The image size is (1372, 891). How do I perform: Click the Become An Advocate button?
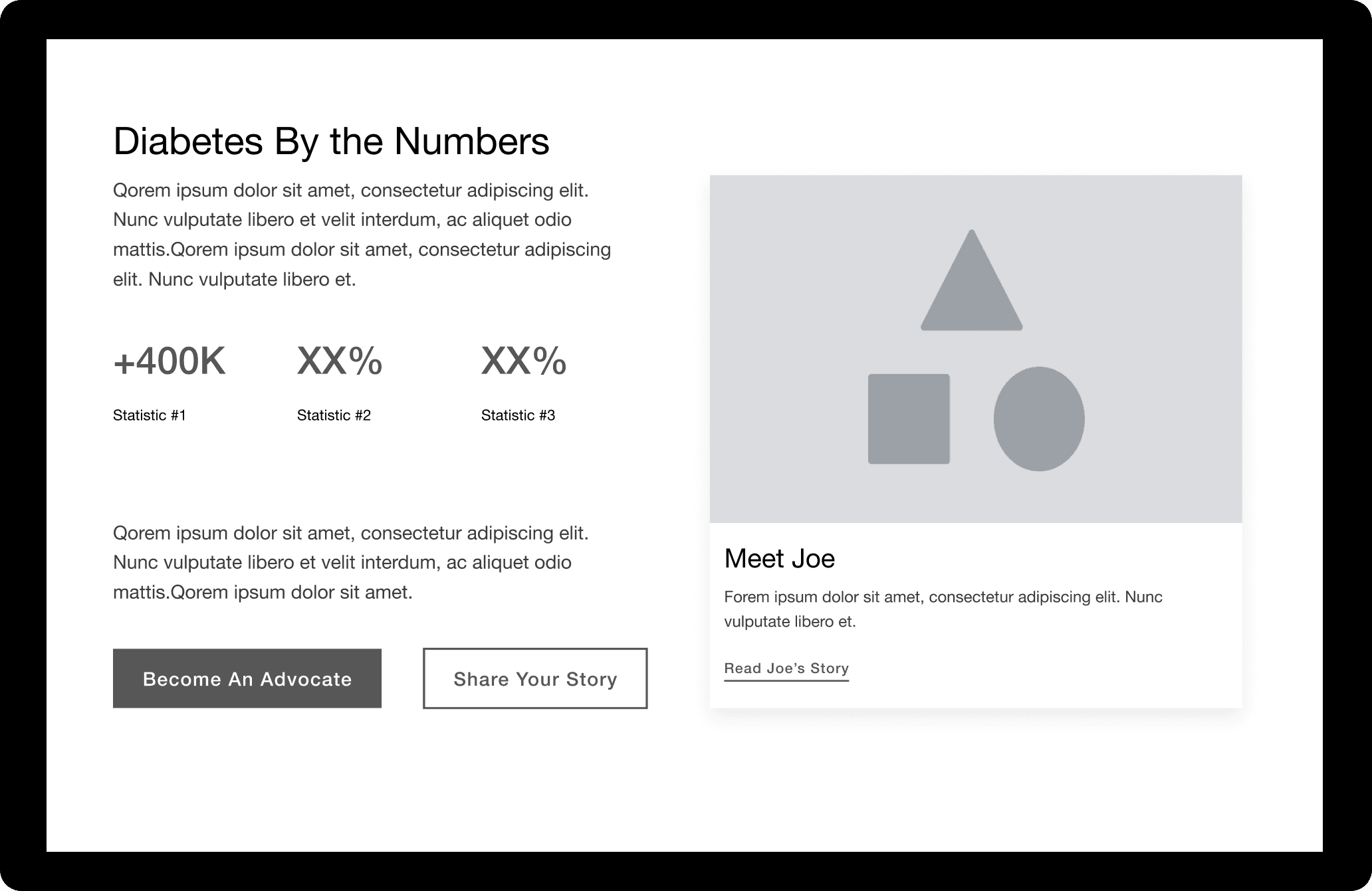[247, 678]
